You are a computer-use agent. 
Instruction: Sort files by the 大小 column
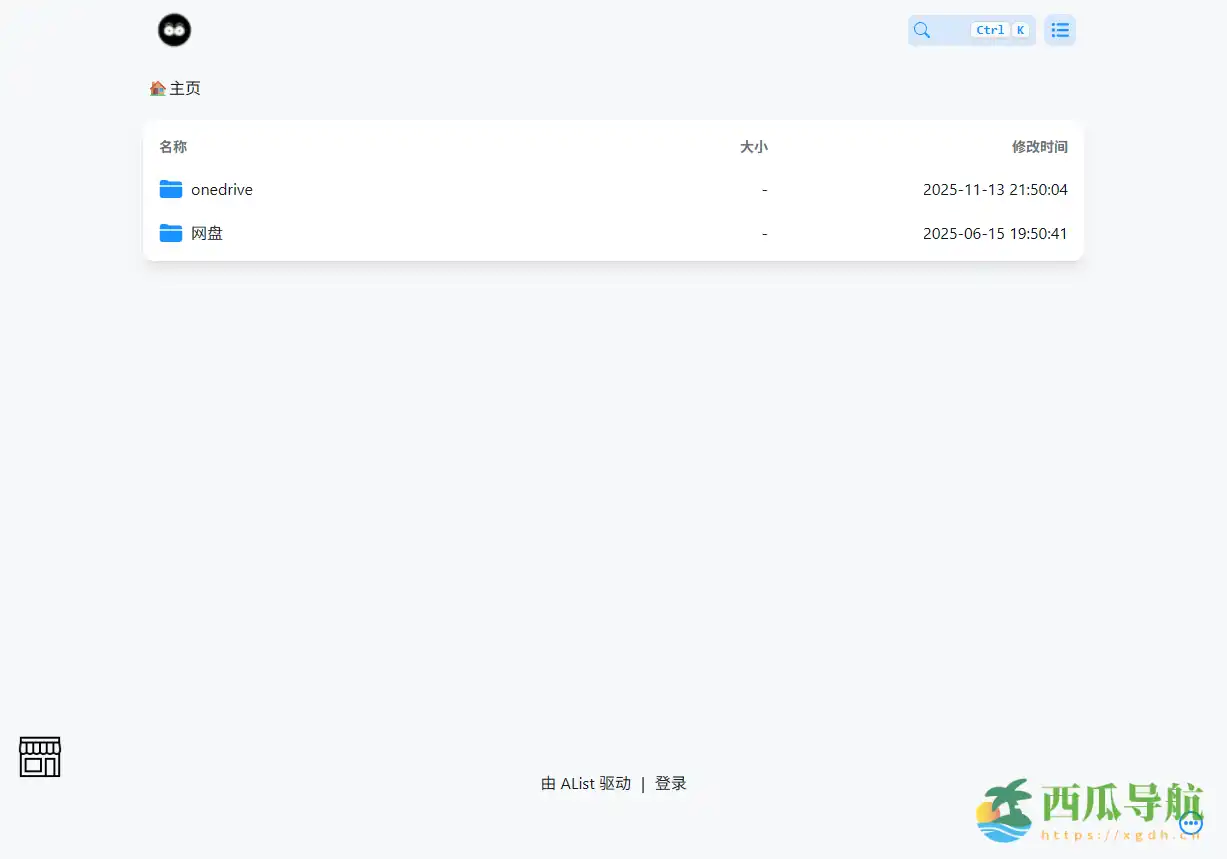754,147
